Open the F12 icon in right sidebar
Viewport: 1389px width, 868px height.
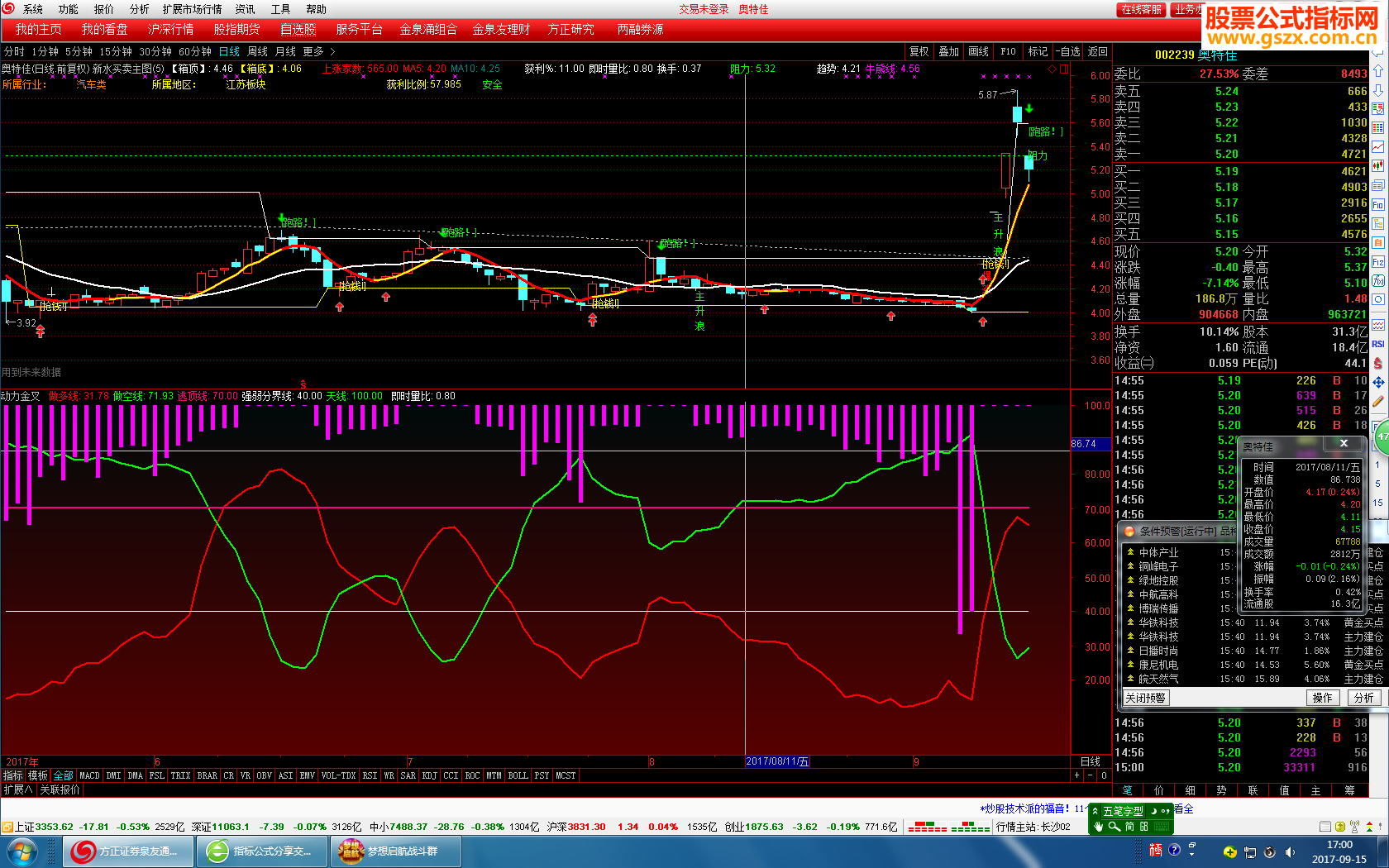point(1378,262)
